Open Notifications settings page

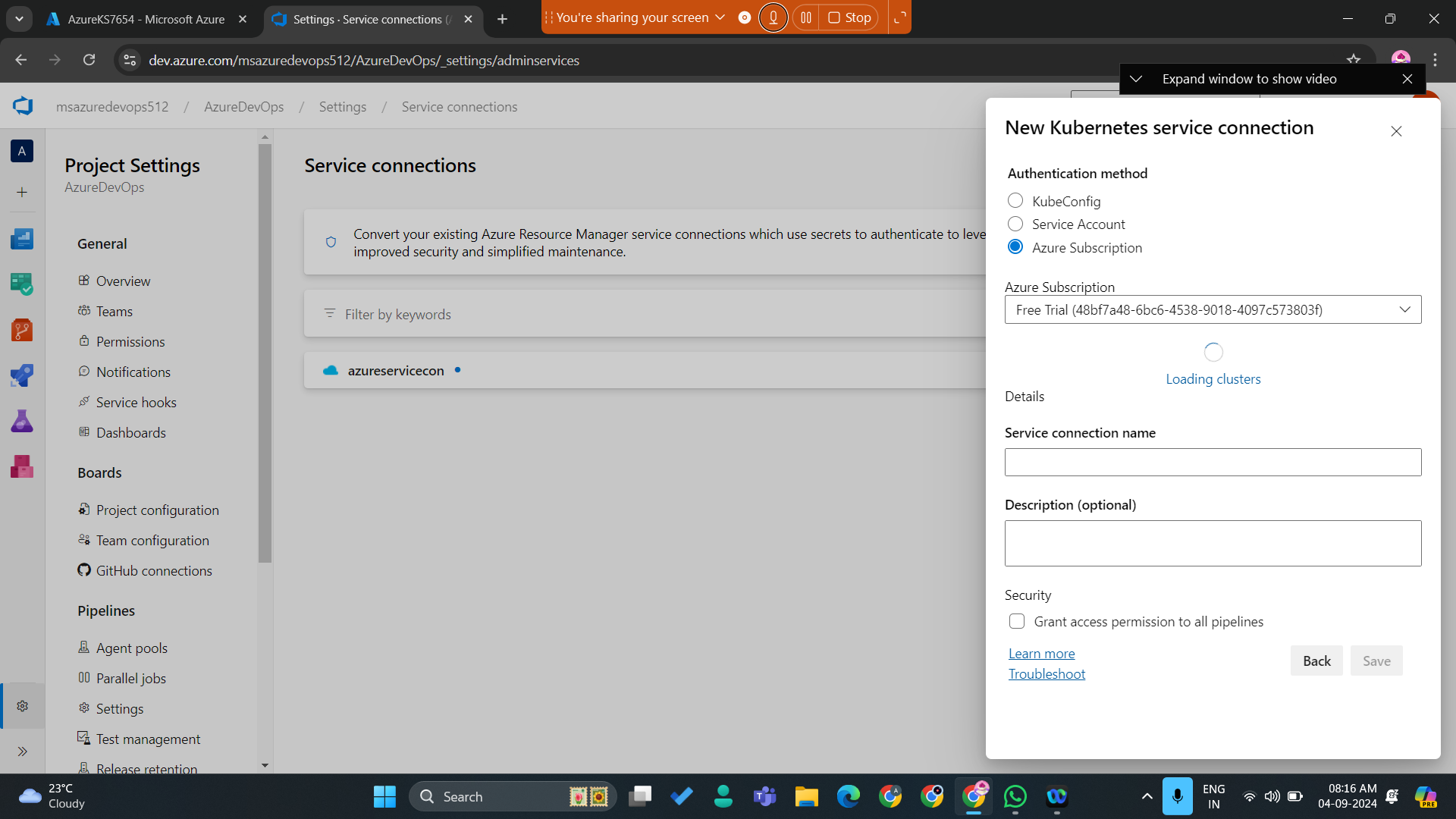133,372
